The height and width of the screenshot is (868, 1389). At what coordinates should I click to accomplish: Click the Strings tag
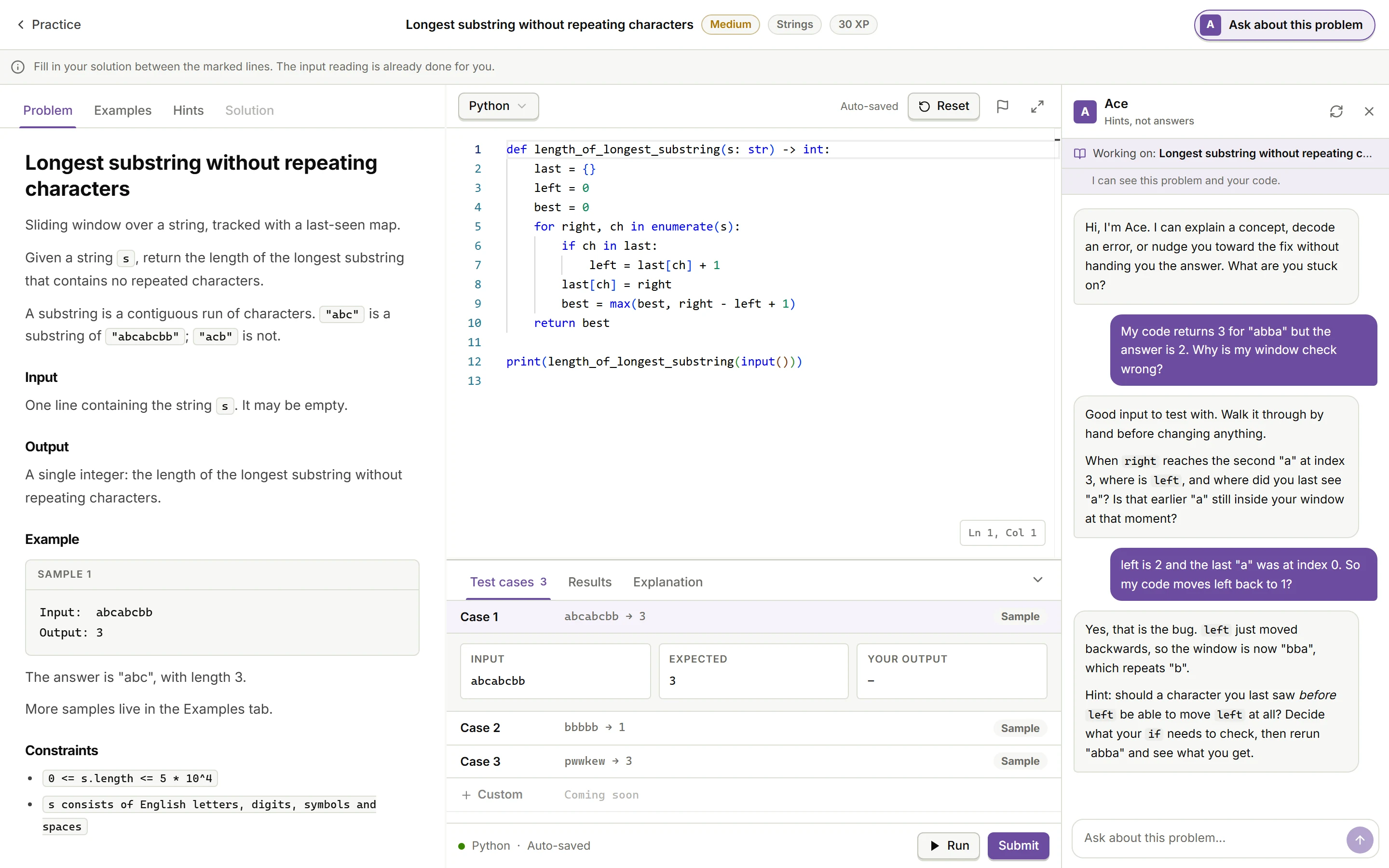pos(794,25)
